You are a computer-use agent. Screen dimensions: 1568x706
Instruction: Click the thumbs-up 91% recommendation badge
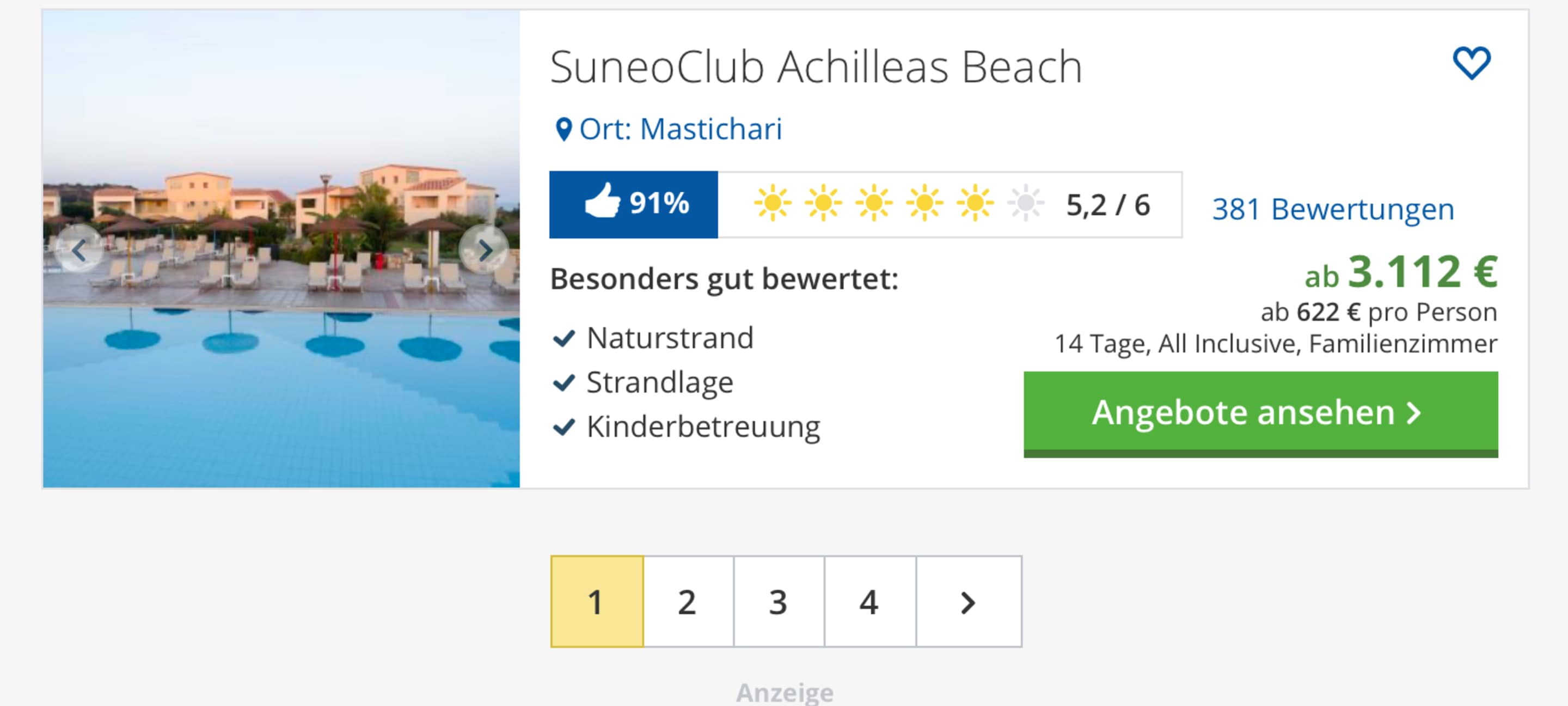point(634,204)
